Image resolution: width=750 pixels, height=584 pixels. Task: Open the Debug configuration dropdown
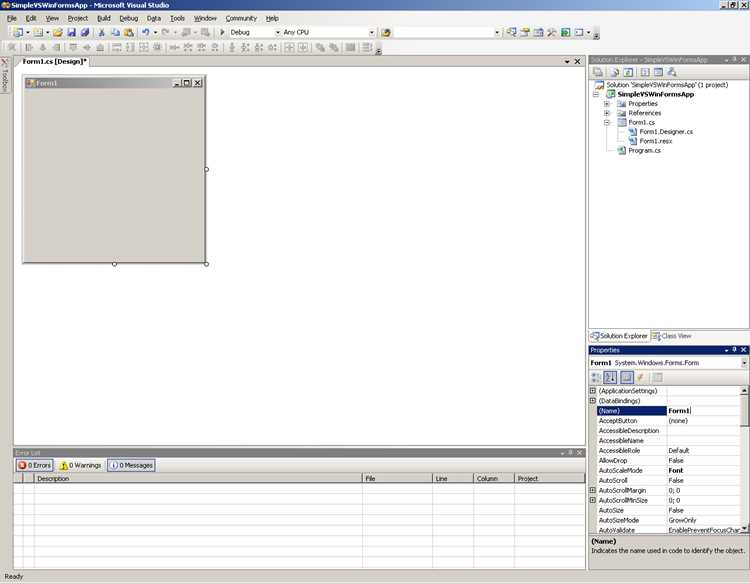tap(277, 33)
